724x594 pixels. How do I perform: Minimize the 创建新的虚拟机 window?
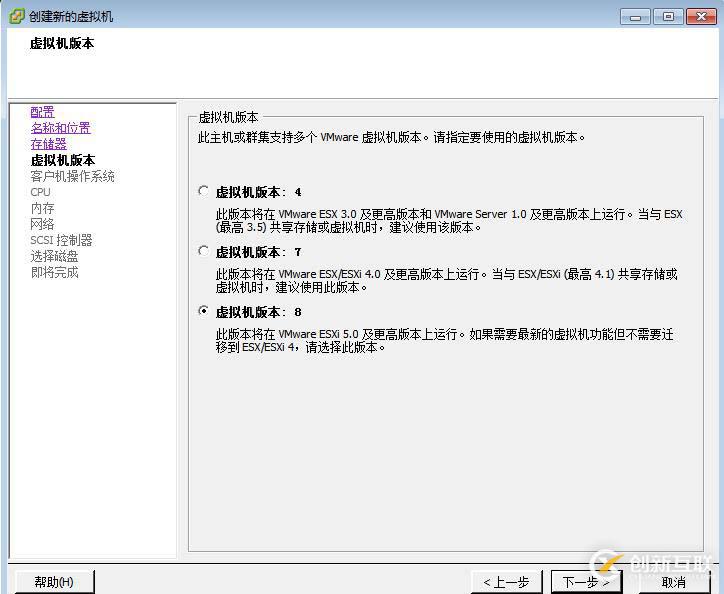tap(635, 17)
